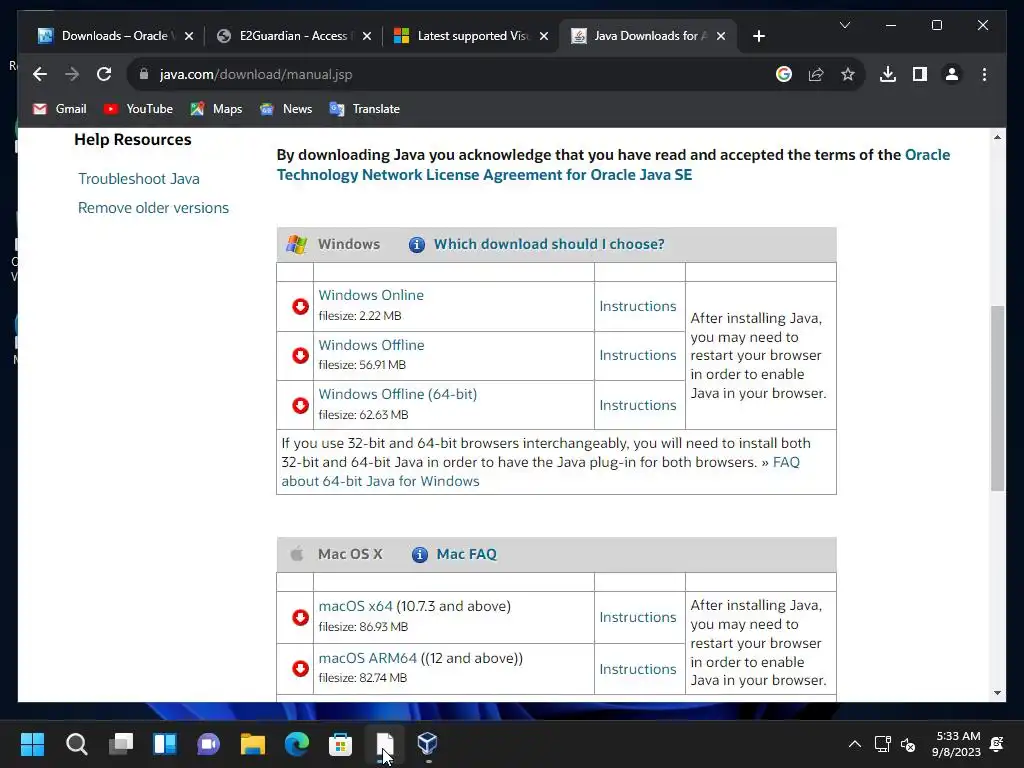This screenshot has height=768, width=1024.
Task: Launch File Explorer from the taskbar
Action: point(253,744)
